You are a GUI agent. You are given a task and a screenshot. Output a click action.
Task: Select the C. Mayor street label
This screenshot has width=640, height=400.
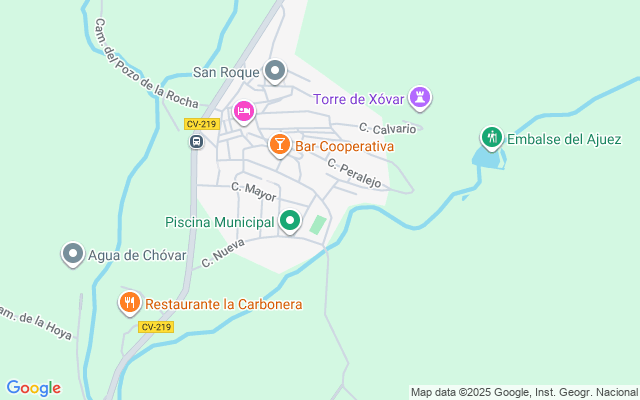[254, 191]
